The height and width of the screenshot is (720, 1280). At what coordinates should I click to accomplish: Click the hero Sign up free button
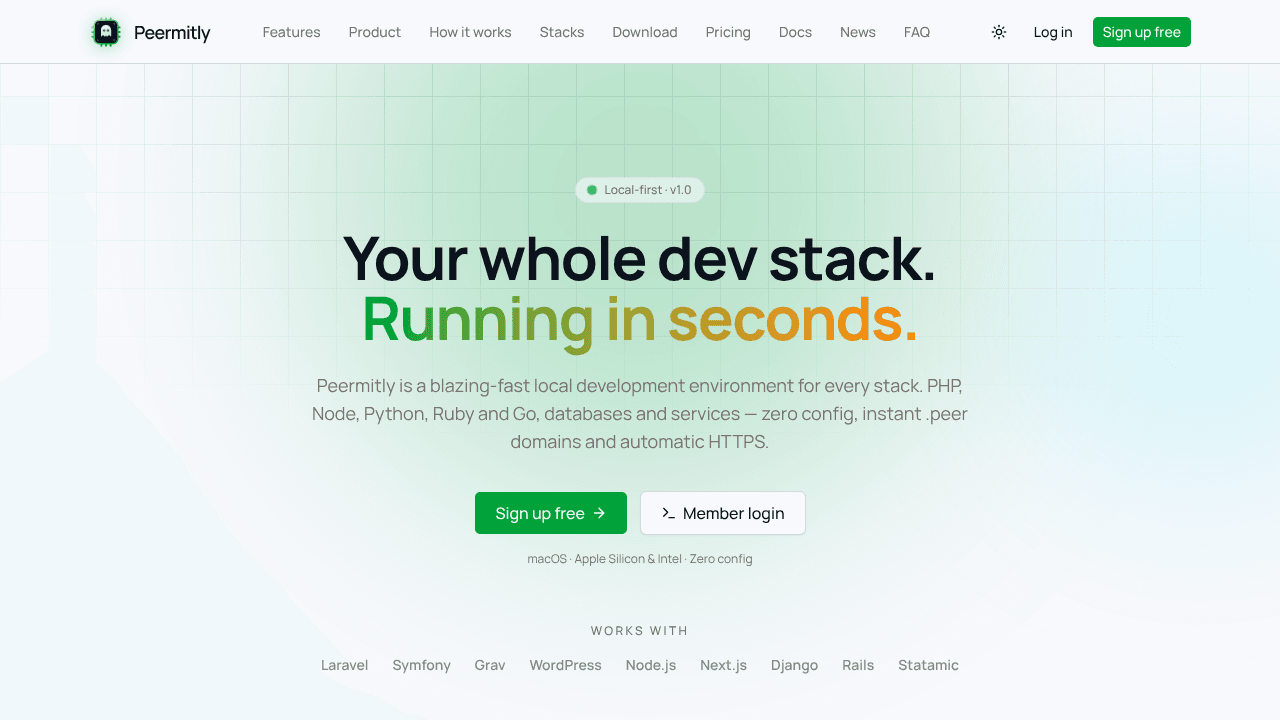[x=551, y=513]
